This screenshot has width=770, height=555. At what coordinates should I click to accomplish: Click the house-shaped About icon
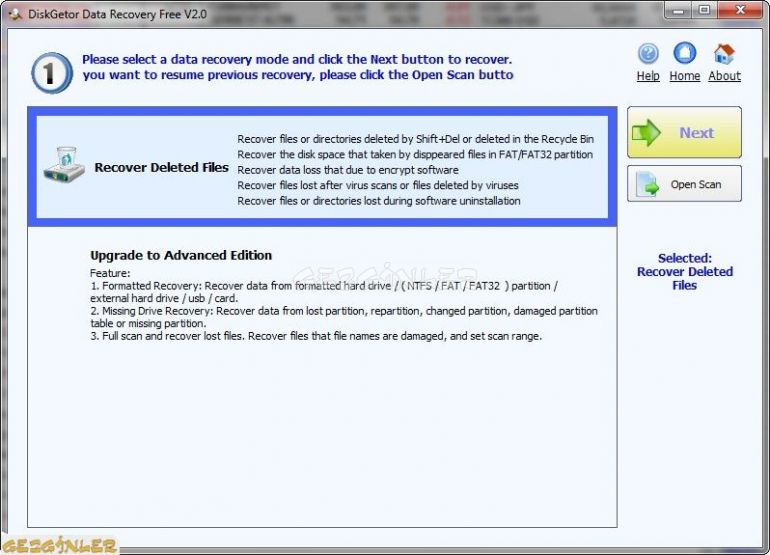pos(724,54)
